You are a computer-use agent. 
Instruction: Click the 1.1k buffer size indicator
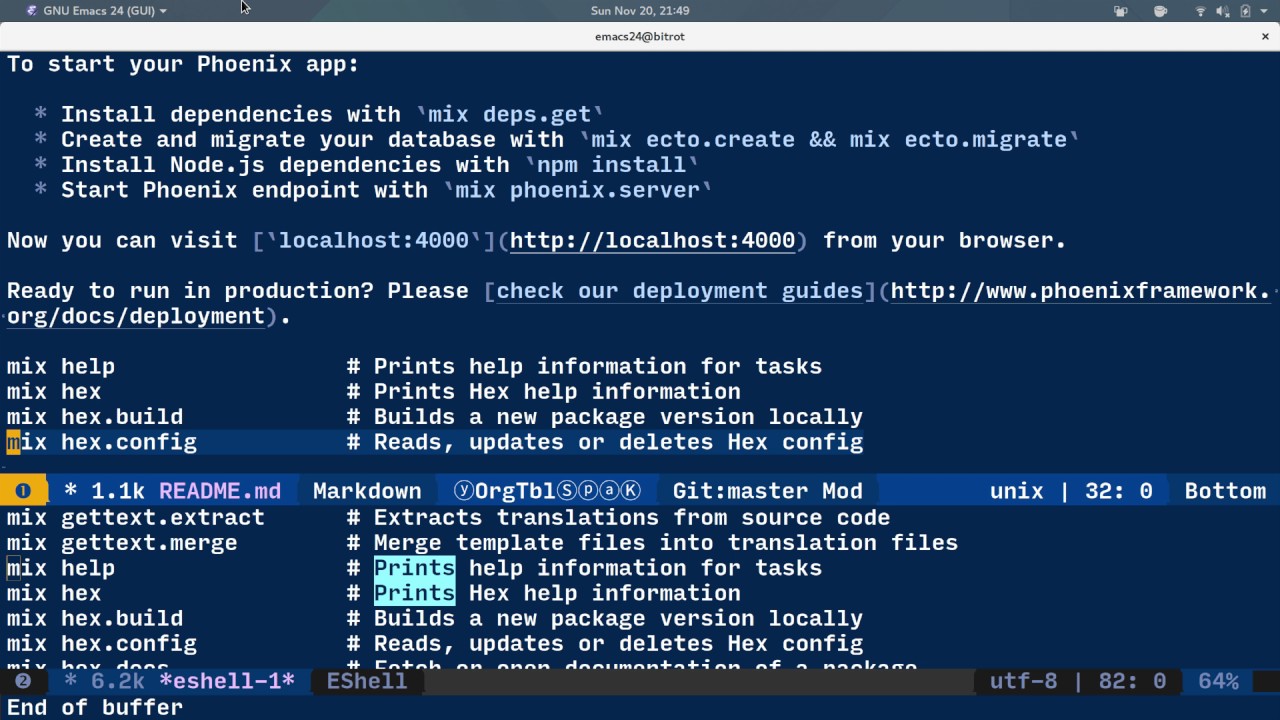point(118,491)
